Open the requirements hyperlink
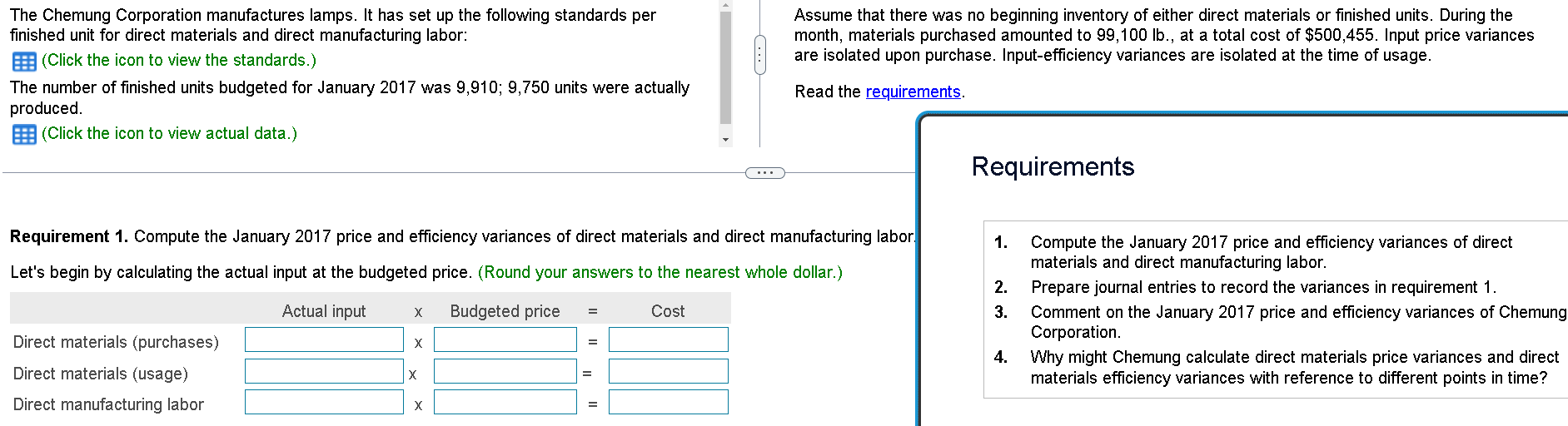 [913, 92]
